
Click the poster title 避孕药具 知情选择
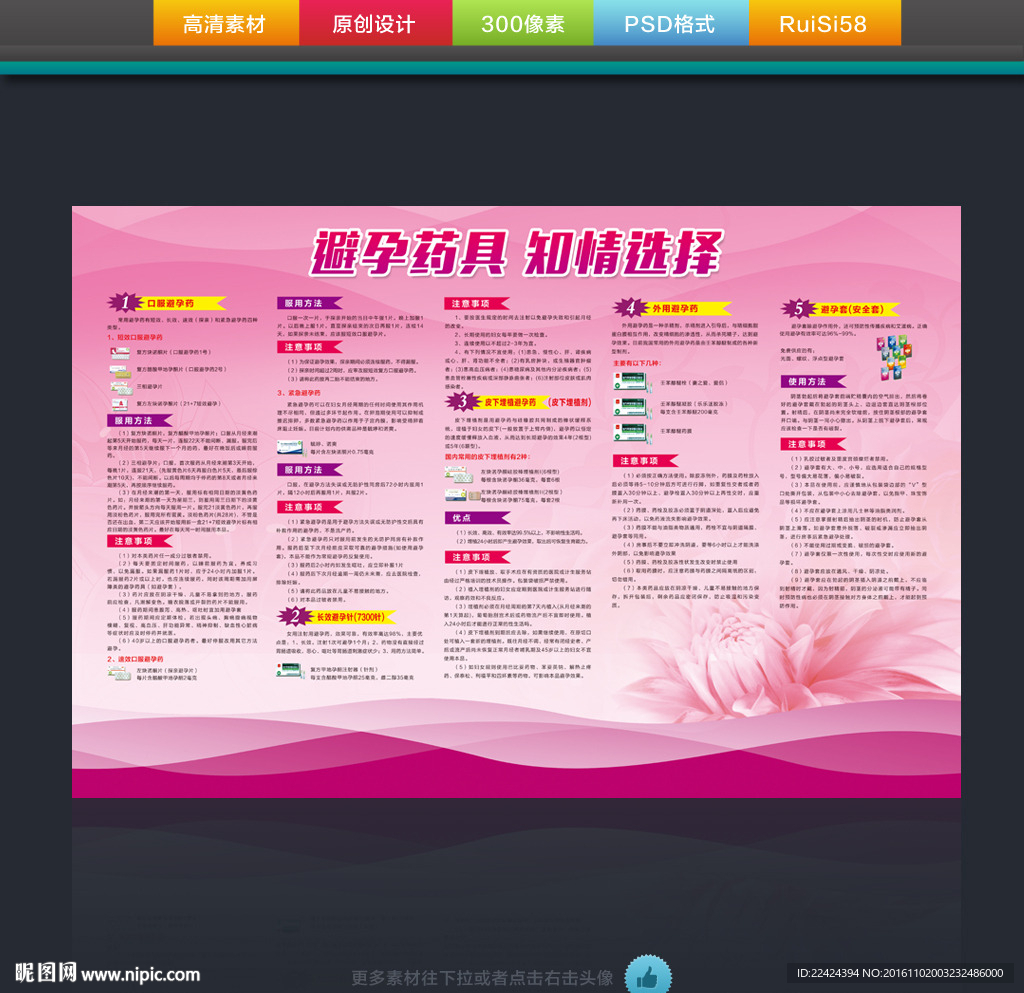pos(516,253)
